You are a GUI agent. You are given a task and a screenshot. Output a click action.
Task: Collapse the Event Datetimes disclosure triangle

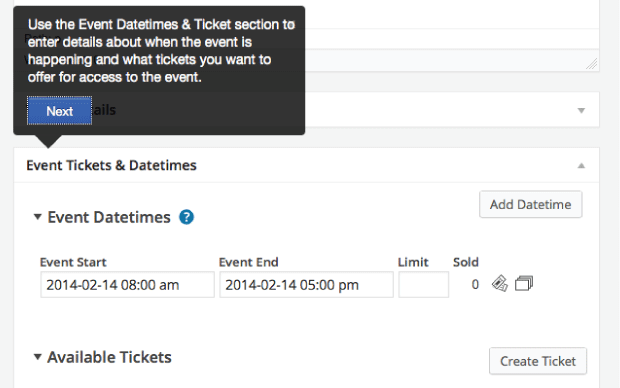pyautogui.click(x=38, y=217)
